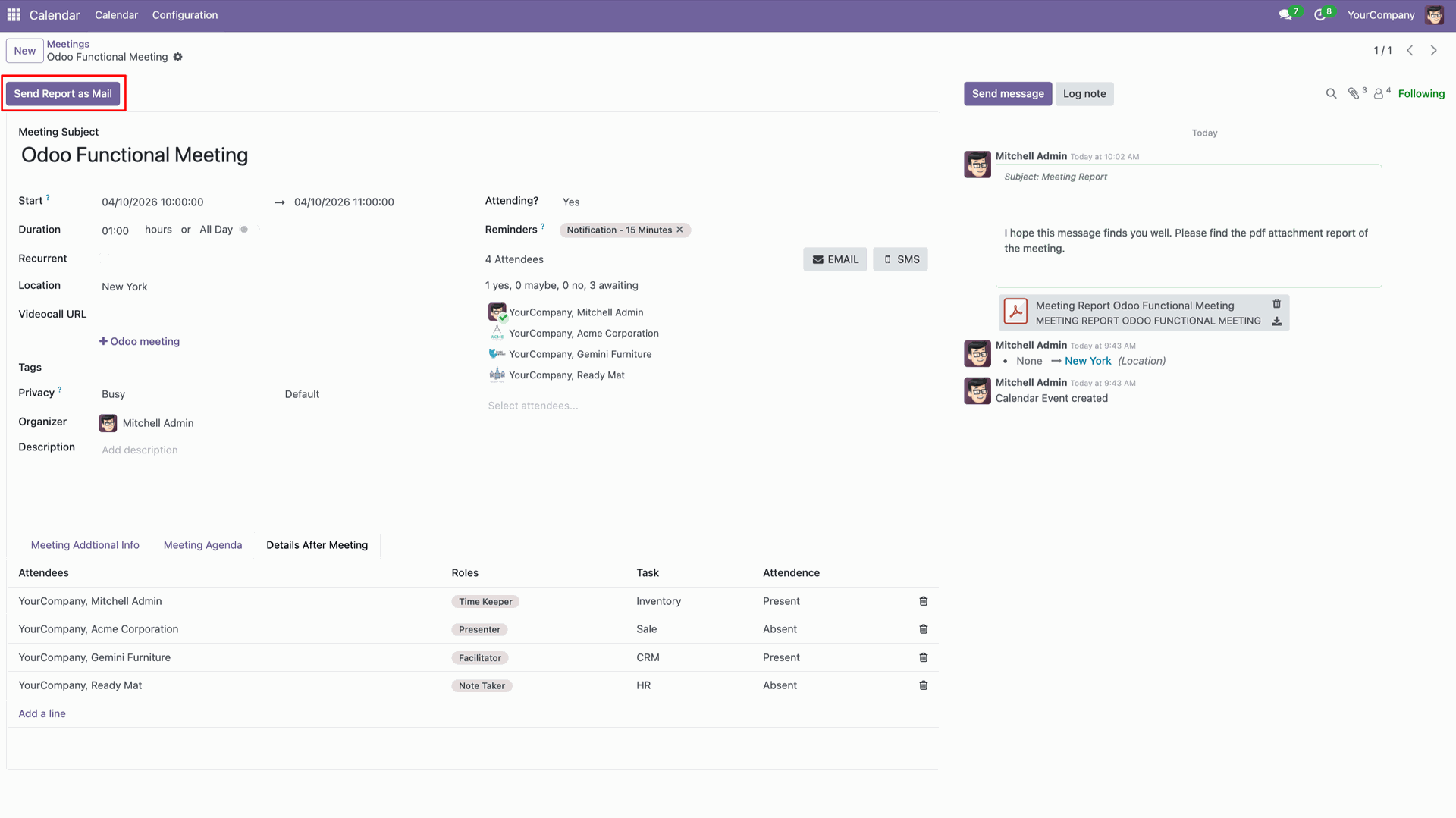
Task: Remove the 15 Minutes reminder tag
Action: pyautogui.click(x=679, y=230)
